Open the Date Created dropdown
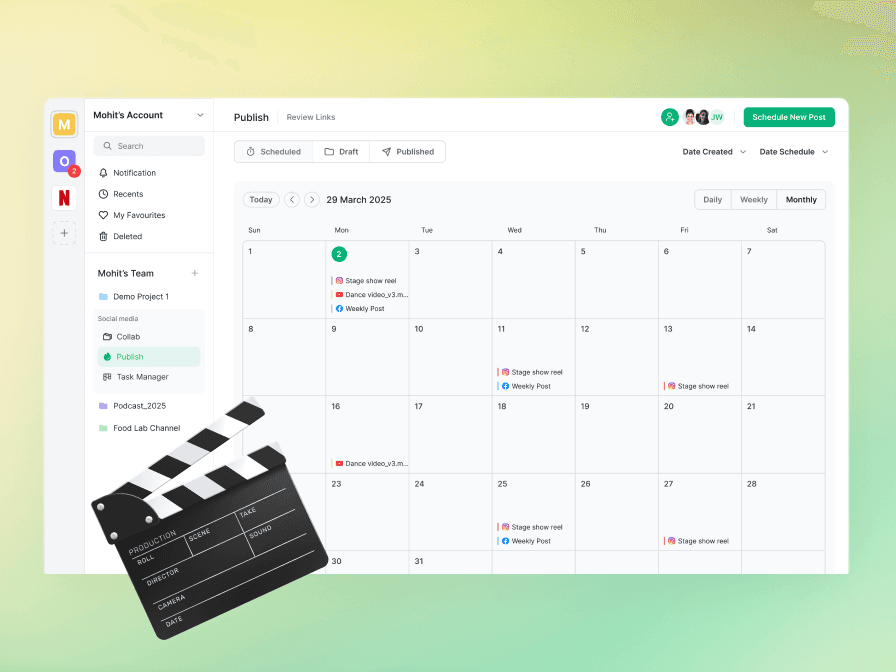Screen dimensions: 896x672 714,151
